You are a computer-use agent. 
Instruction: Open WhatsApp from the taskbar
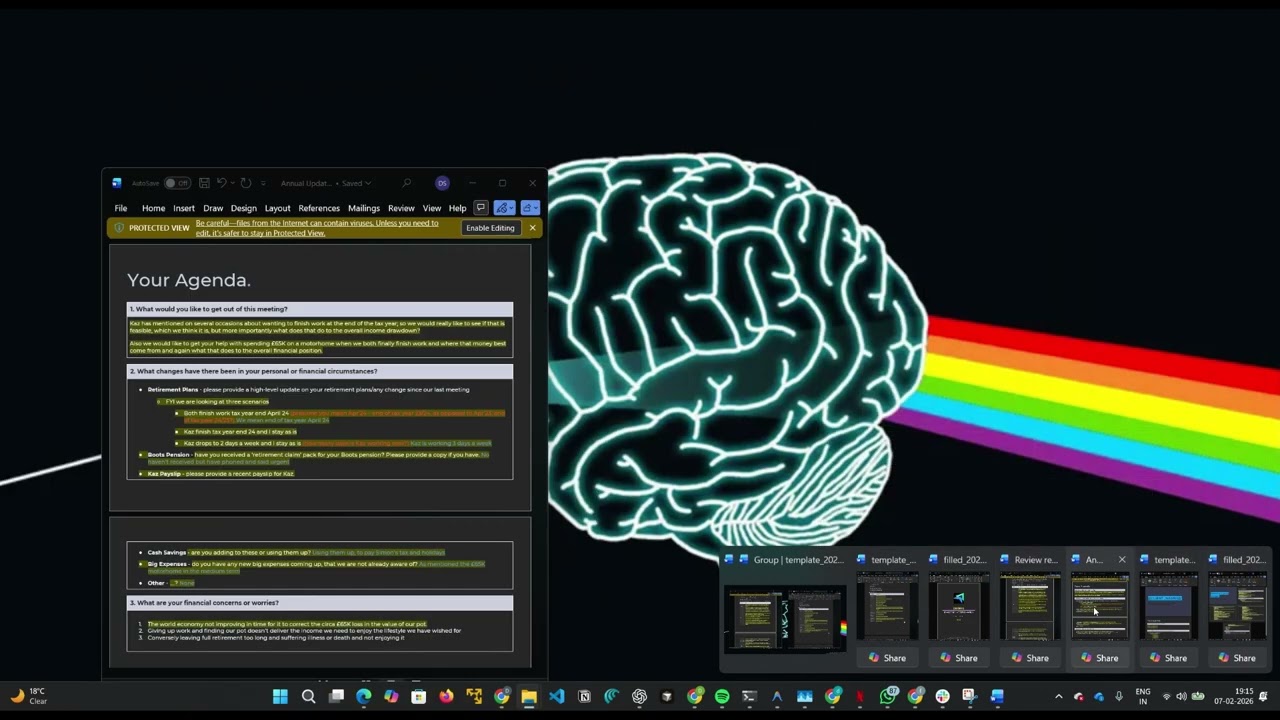coord(887,697)
